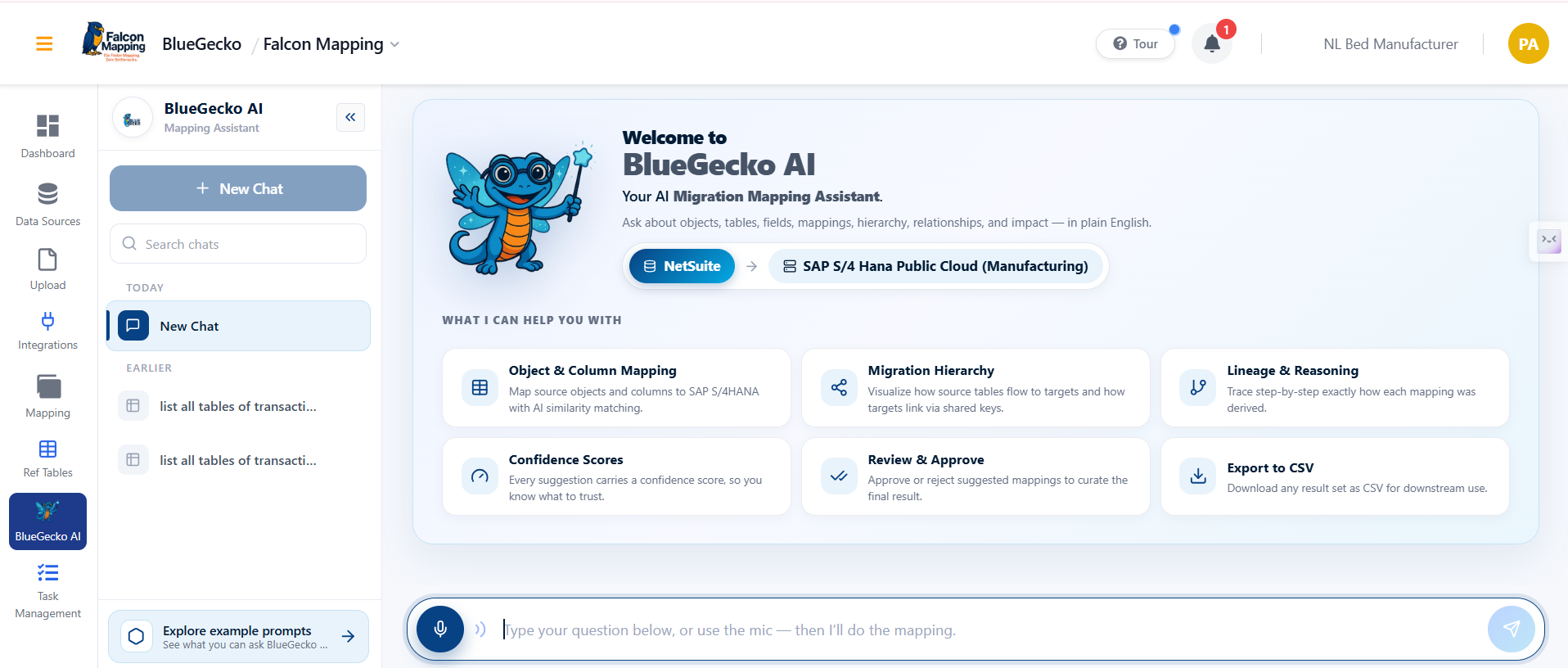
Task: Click the arrow on Explore example prompts
Action: (x=349, y=636)
